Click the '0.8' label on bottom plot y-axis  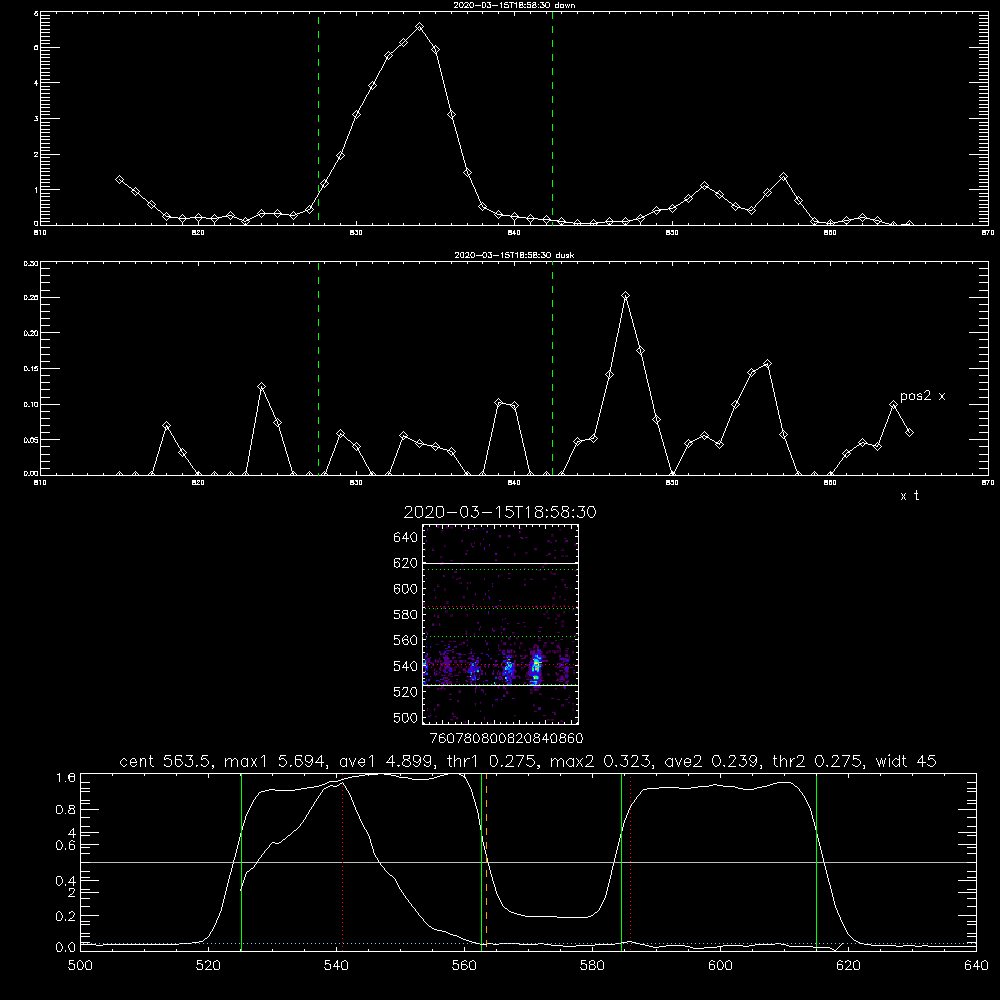[x=66, y=810]
